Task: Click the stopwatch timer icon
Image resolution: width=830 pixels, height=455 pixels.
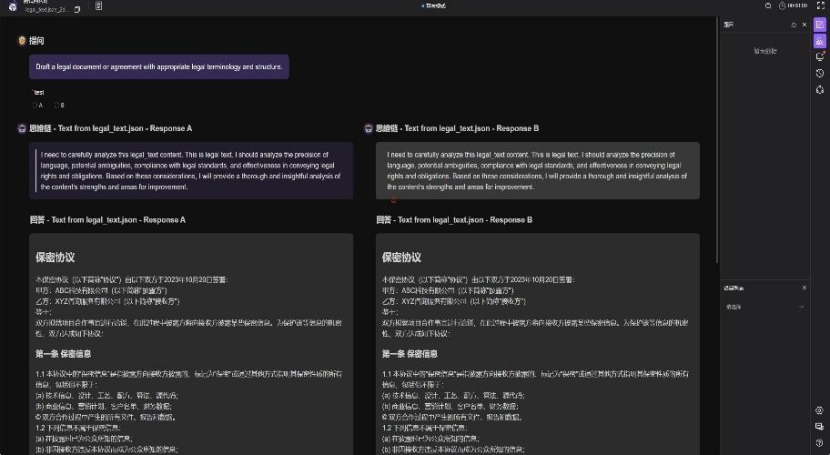Action: tap(782, 6)
